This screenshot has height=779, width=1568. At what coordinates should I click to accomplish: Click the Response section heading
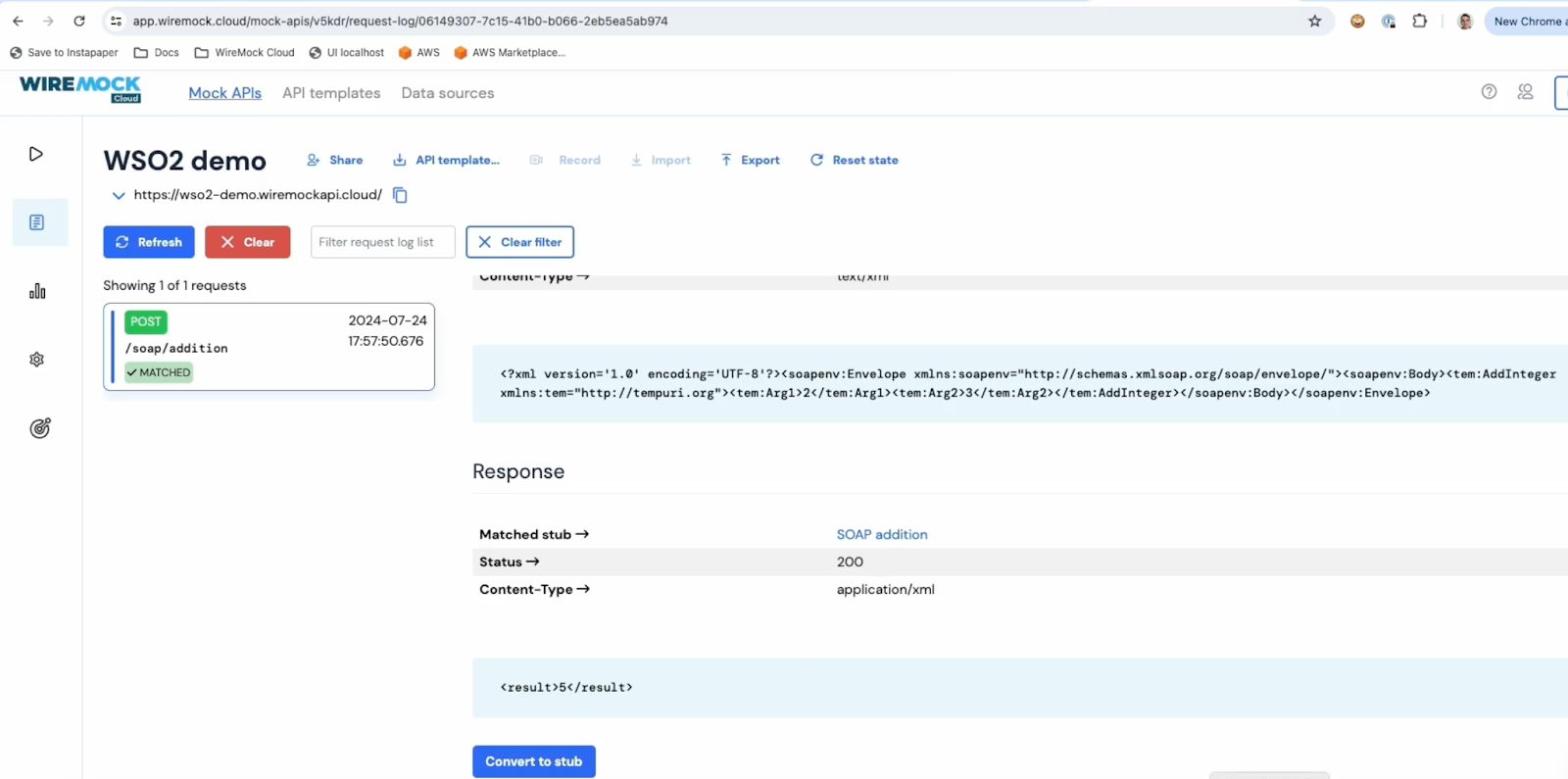click(518, 471)
